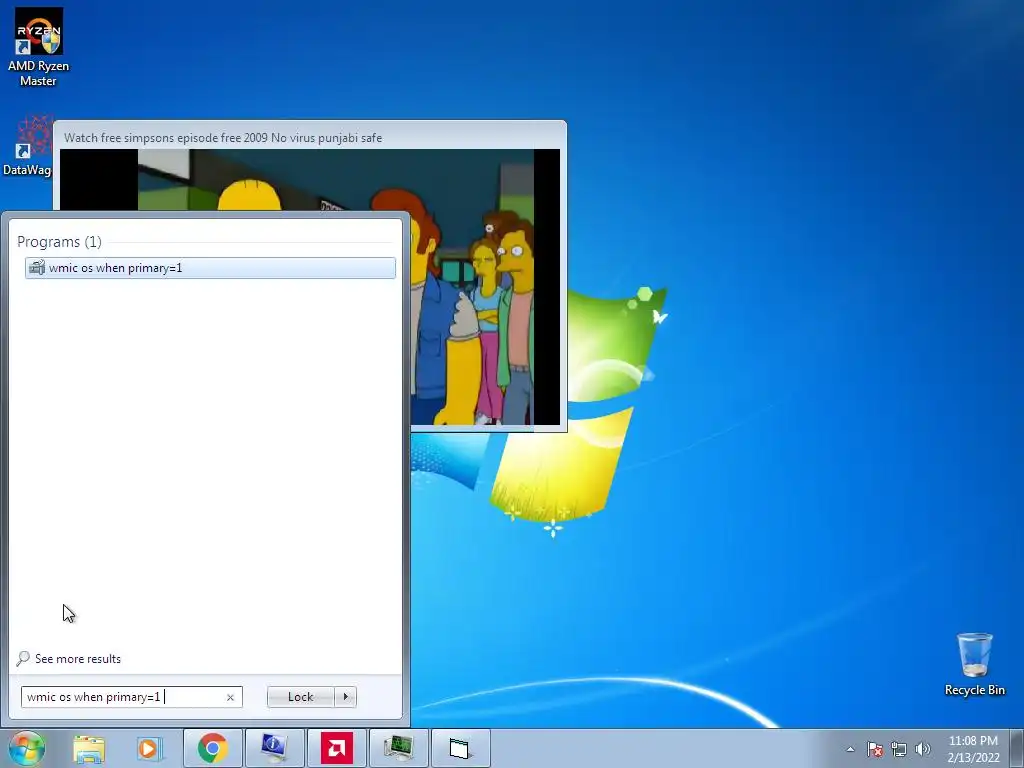The height and width of the screenshot is (768, 1024).
Task: Open the DataWag desktop shortcut
Action: (x=27, y=147)
